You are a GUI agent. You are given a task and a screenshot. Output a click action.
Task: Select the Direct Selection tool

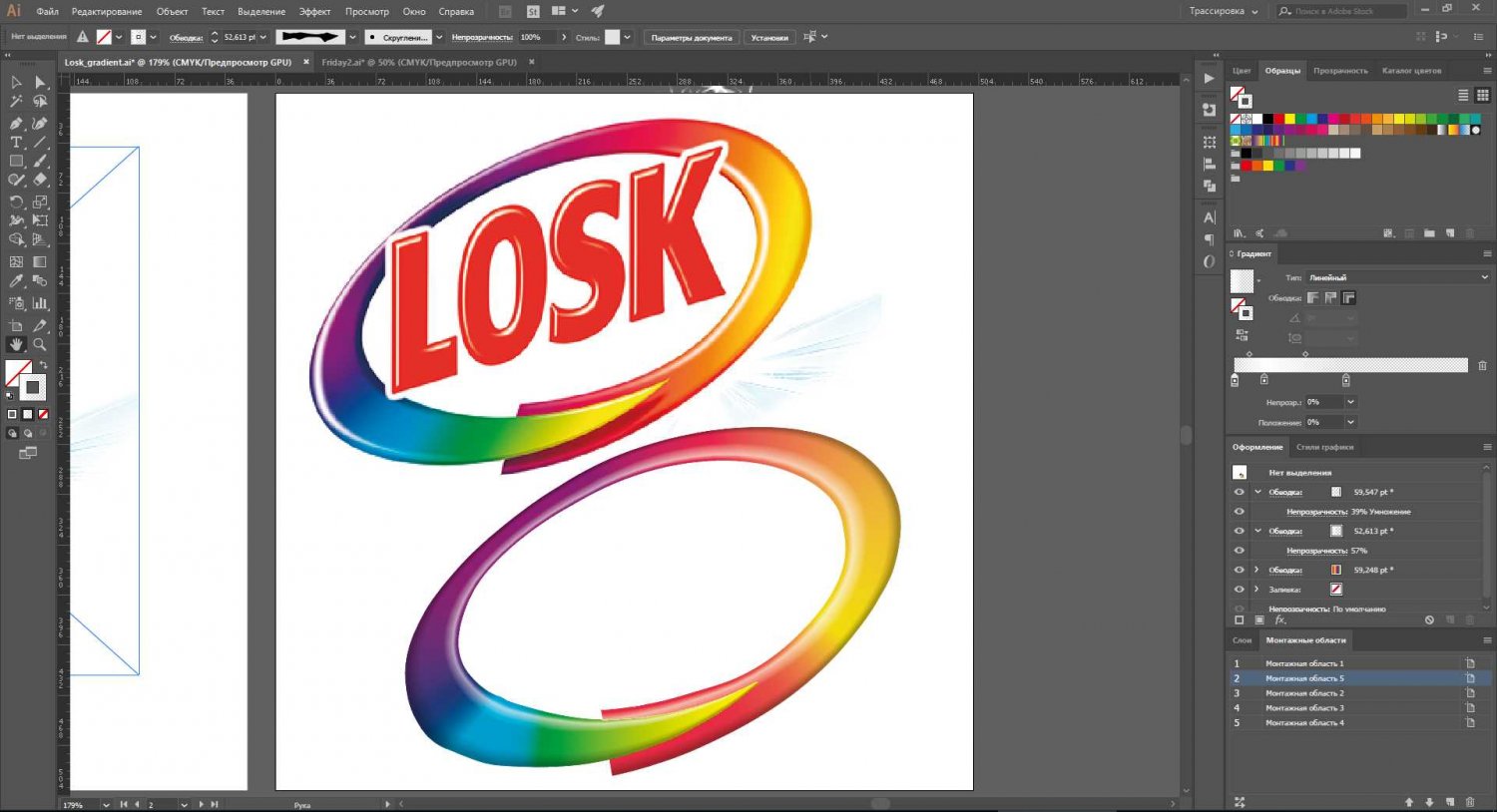(40, 83)
